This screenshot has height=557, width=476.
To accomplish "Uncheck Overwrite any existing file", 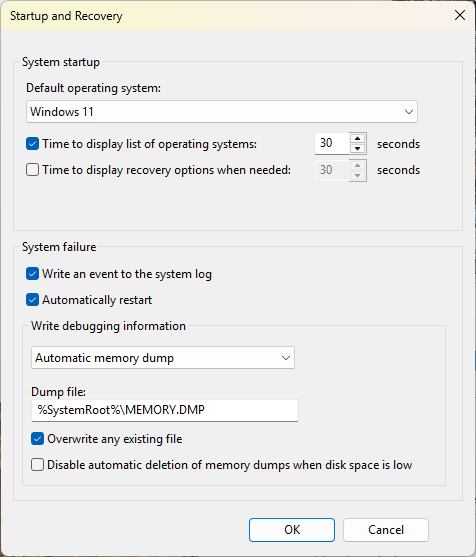I will [x=37, y=439].
